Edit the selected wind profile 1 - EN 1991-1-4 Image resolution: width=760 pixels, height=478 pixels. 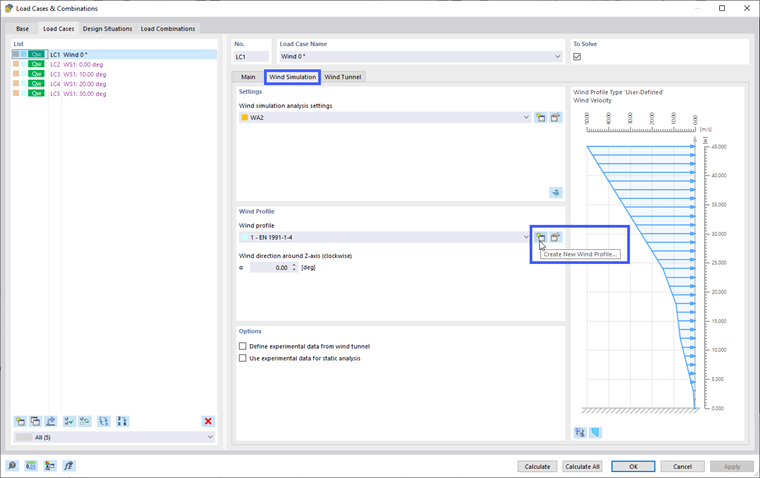click(x=555, y=237)
